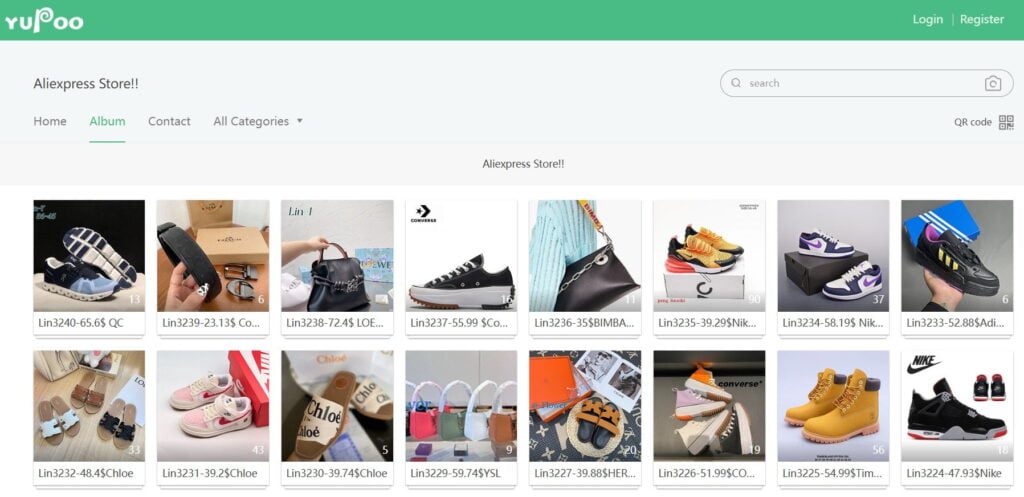Open Lin3229 YSL bags album thumbnail
This screenshot has height=497, width=1024.
(461, 406)
